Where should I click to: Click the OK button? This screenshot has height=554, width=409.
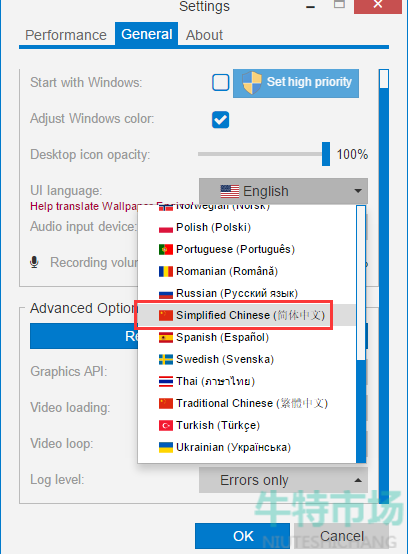click(243, 536)
